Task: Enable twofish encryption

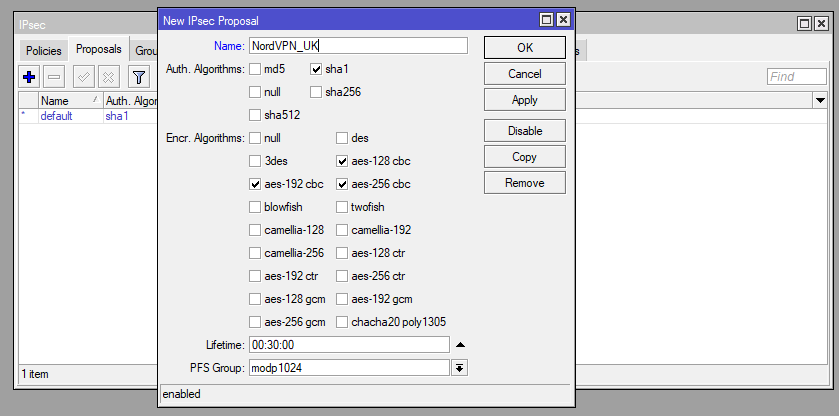Action: tap(342, 207)
